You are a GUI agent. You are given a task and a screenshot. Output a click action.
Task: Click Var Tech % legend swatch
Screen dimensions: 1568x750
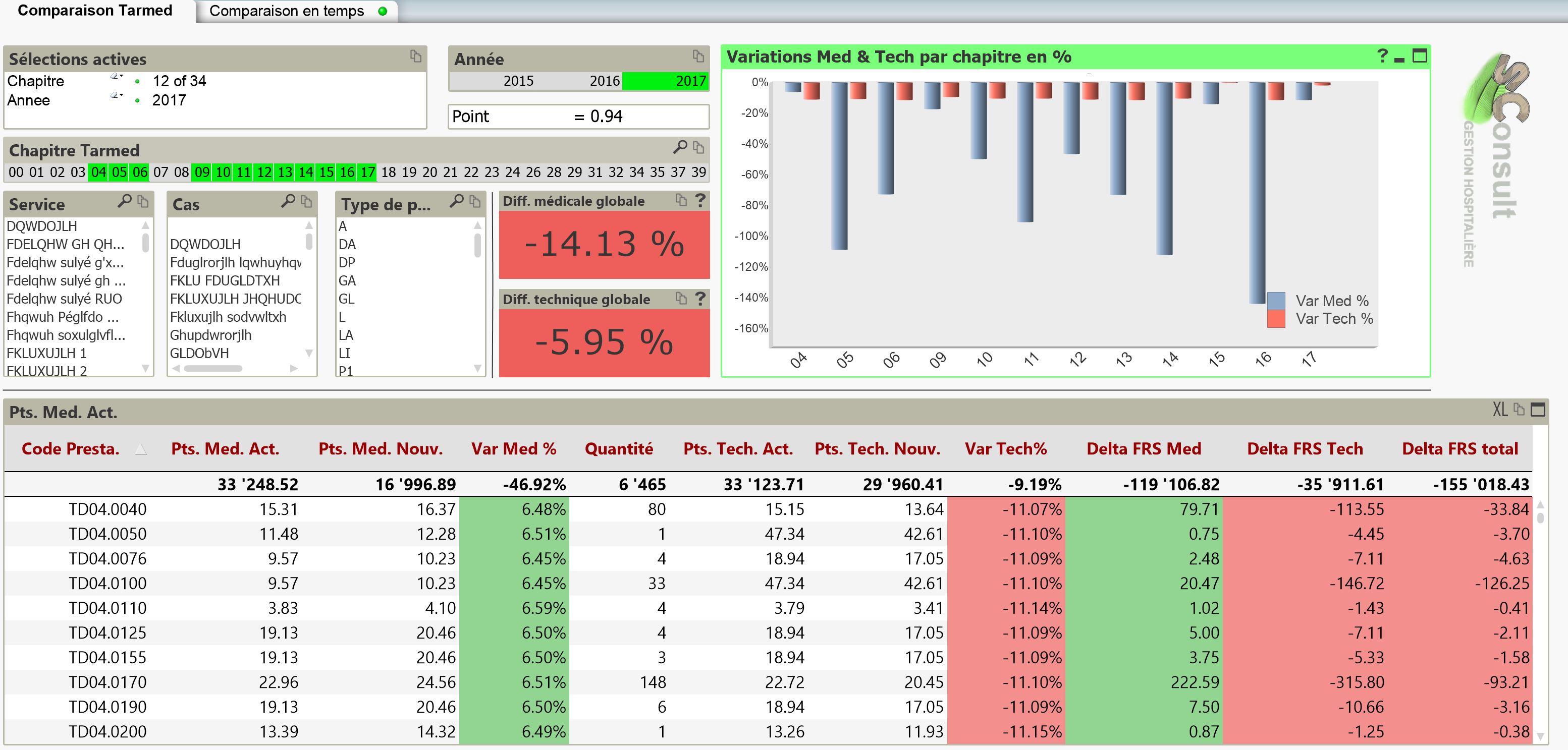[1276, 319]
